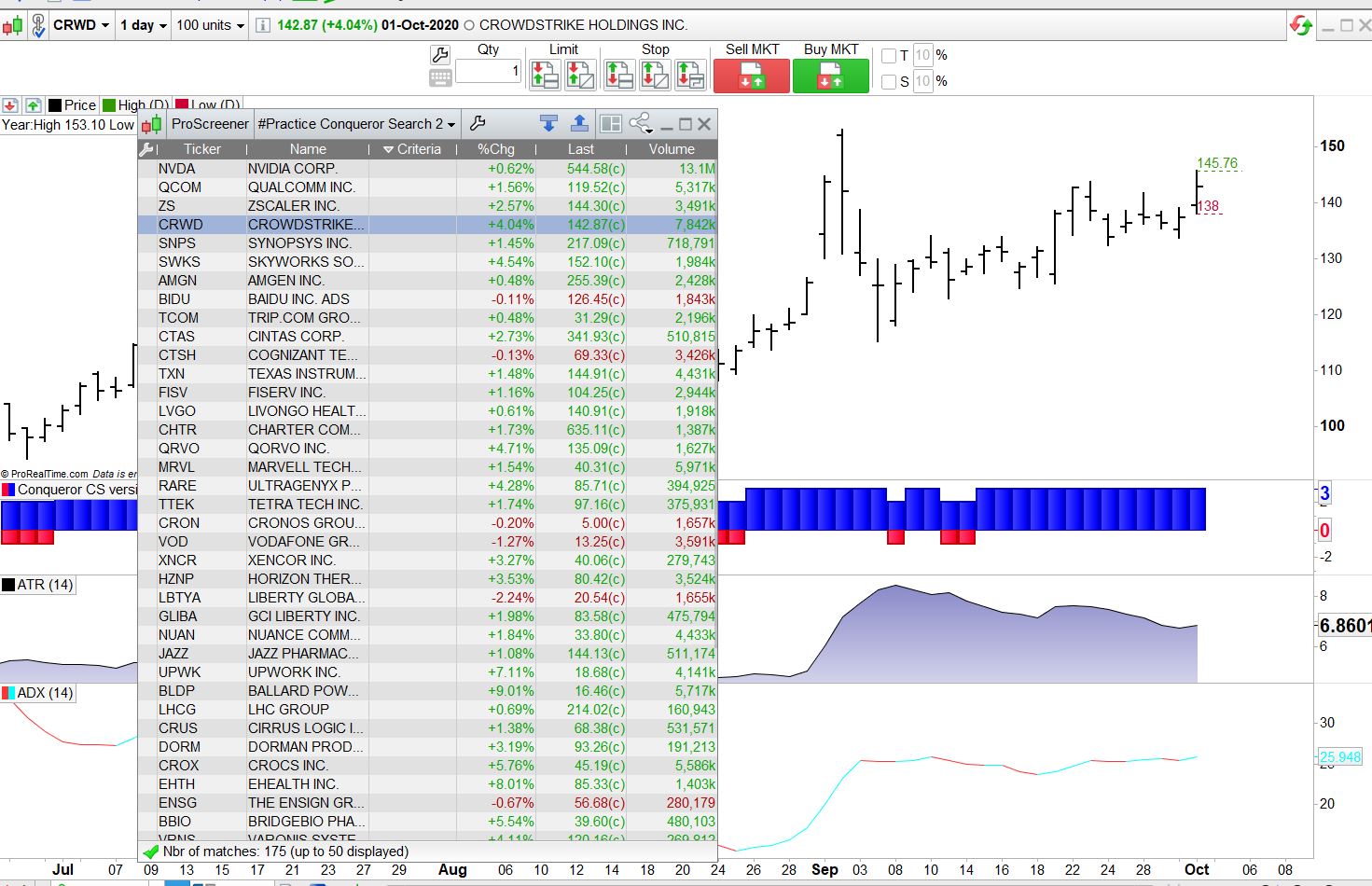Click the black Price color swatch

pos(55,105)
